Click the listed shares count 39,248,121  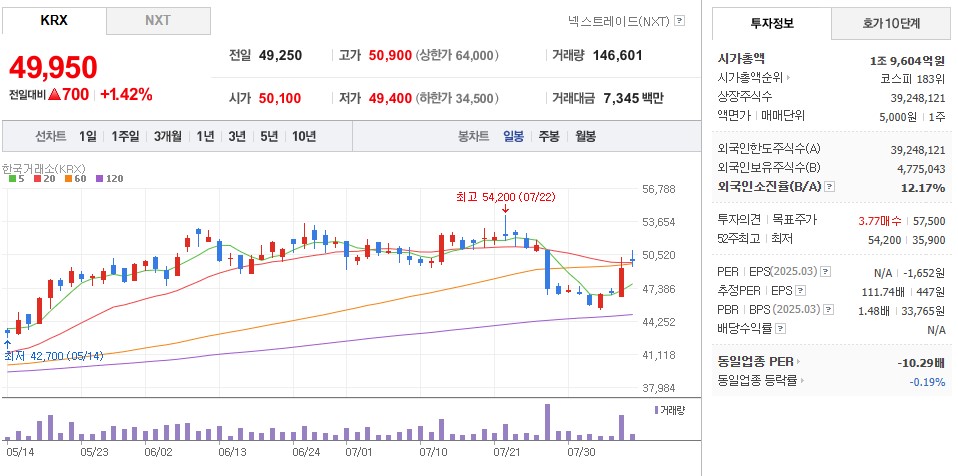(x=918, y=97)
